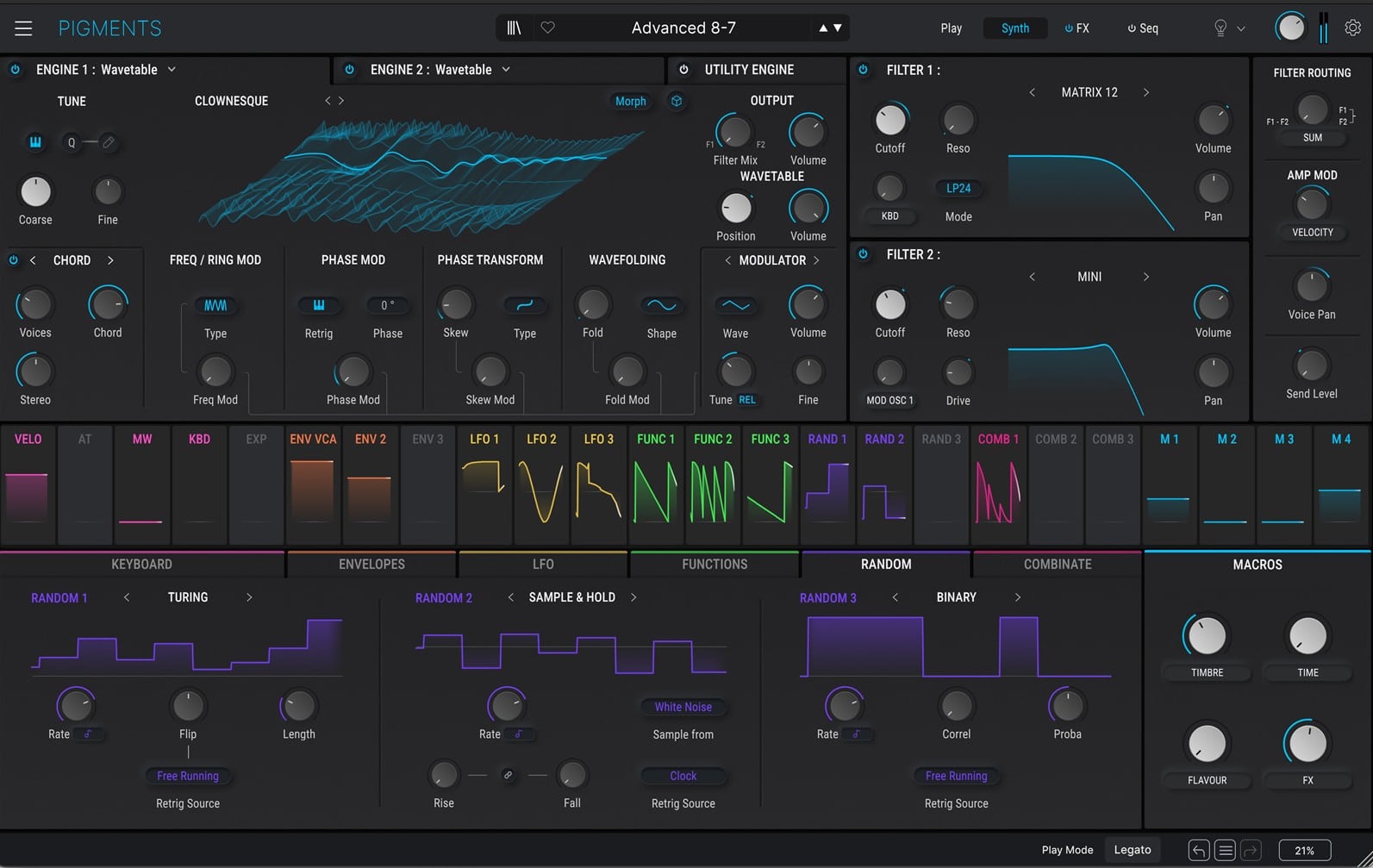
Task: Open the settings gear icon
Action: click(x=1353, y=28)
